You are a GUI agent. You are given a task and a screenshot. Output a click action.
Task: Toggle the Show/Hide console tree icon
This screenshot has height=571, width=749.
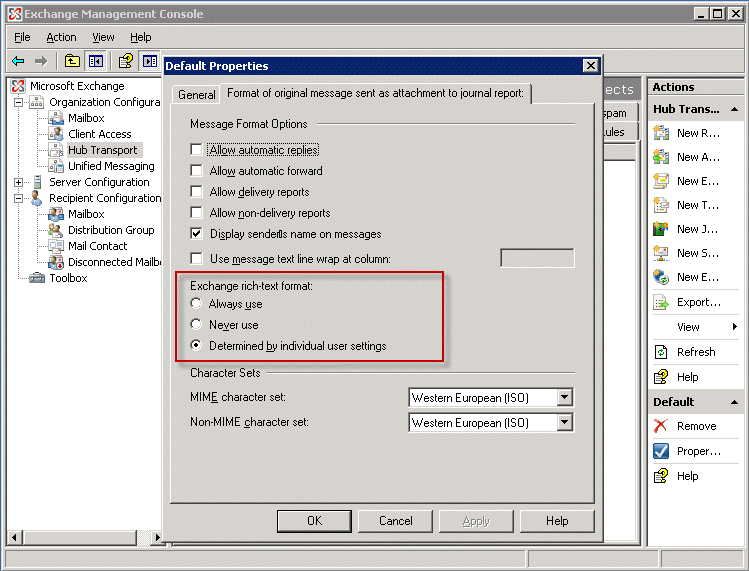(96, 61)
